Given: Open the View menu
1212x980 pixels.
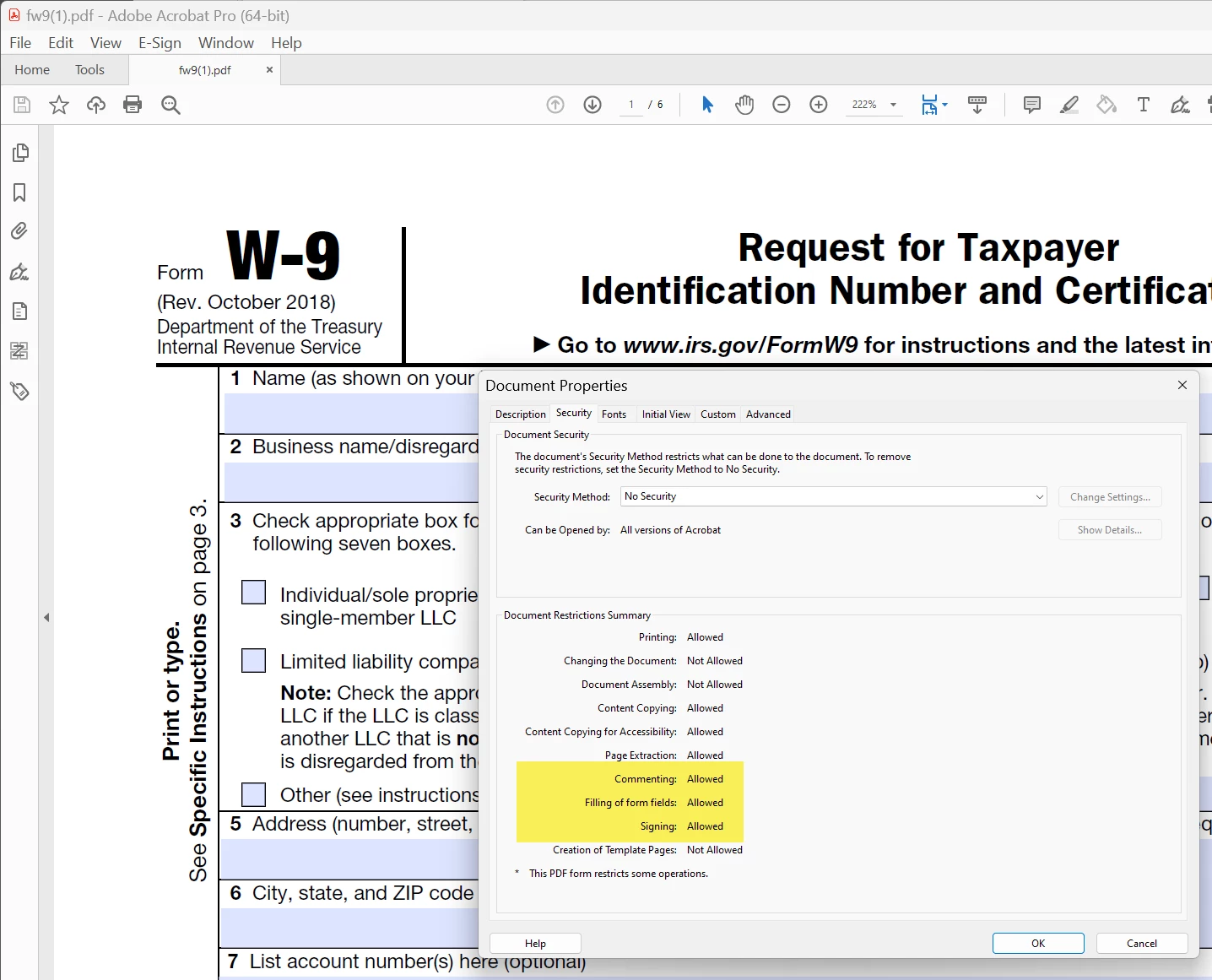Looking at the screenshot, I should pos(106,43).
